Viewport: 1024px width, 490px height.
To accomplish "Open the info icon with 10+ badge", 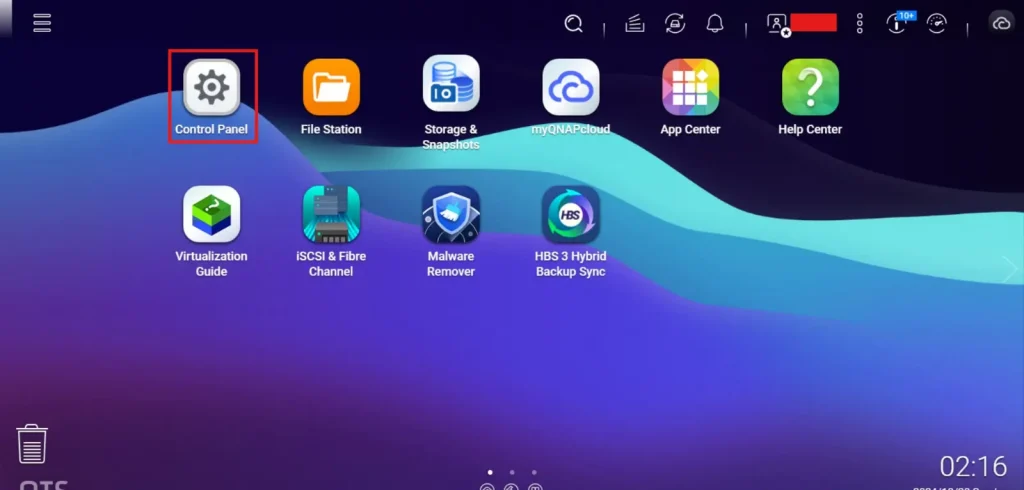I will coord(900,23).
